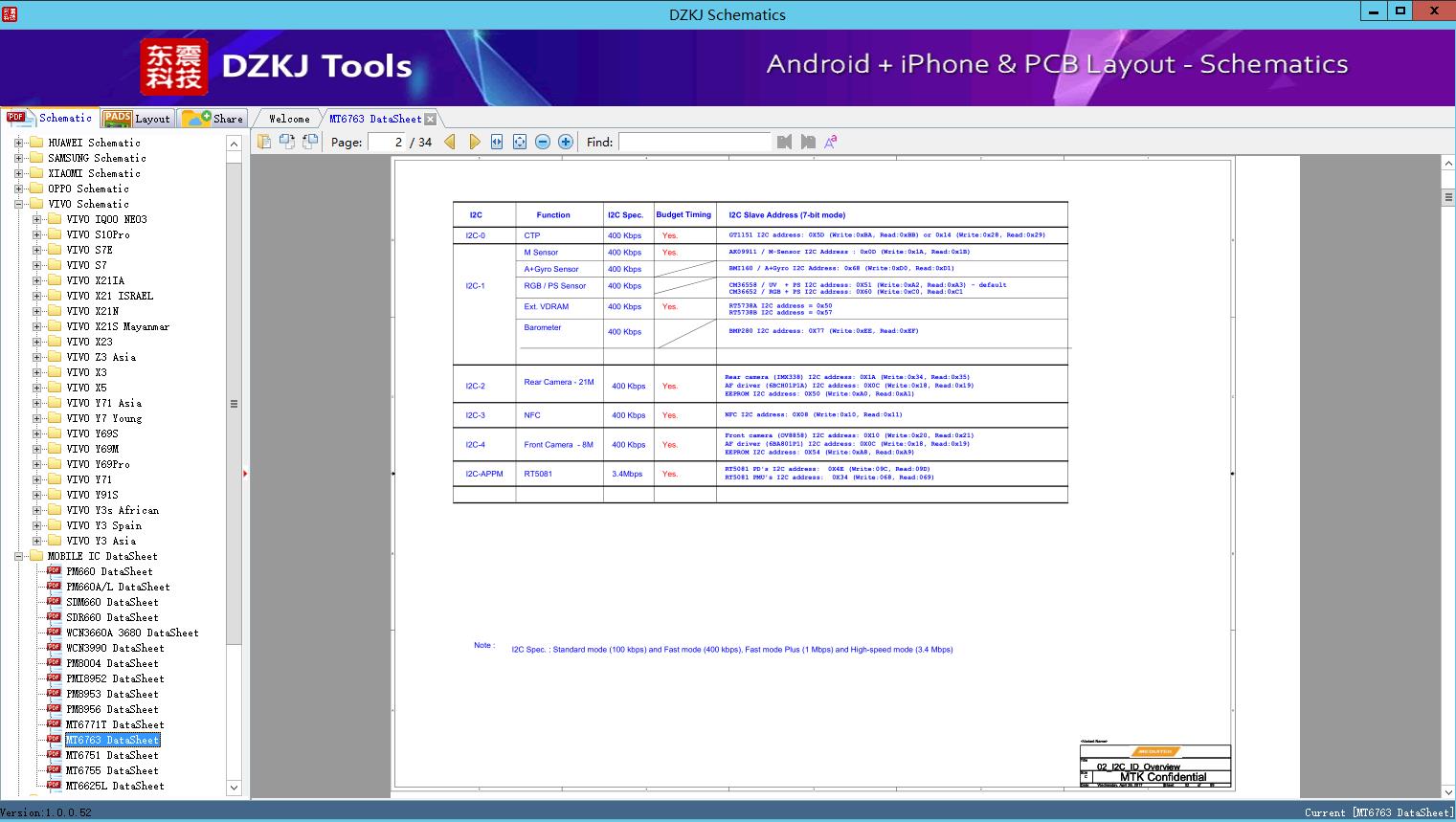Expand the SAMSUNG Schematic folder

click(x=18, y=158)
